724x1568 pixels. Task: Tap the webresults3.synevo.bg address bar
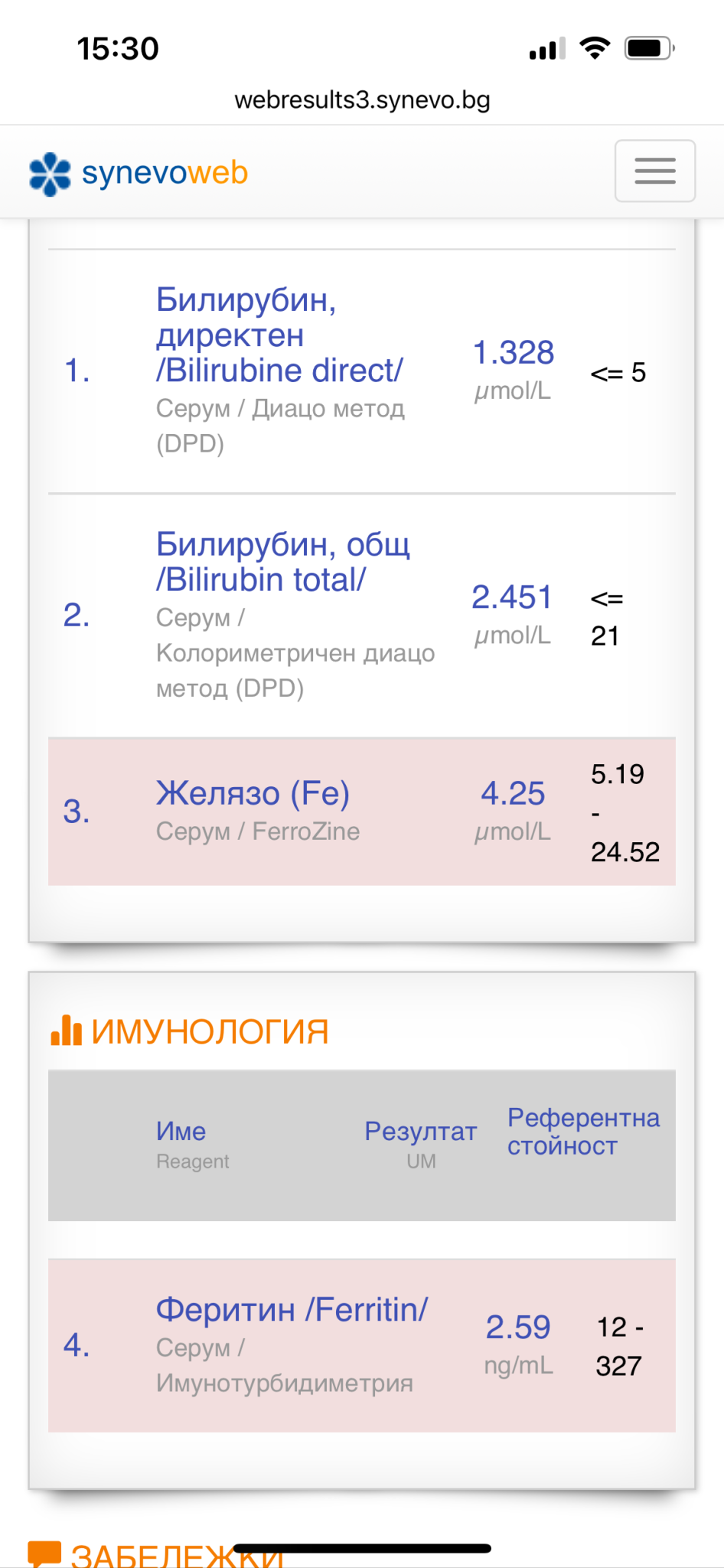click(x=362, y=100)
